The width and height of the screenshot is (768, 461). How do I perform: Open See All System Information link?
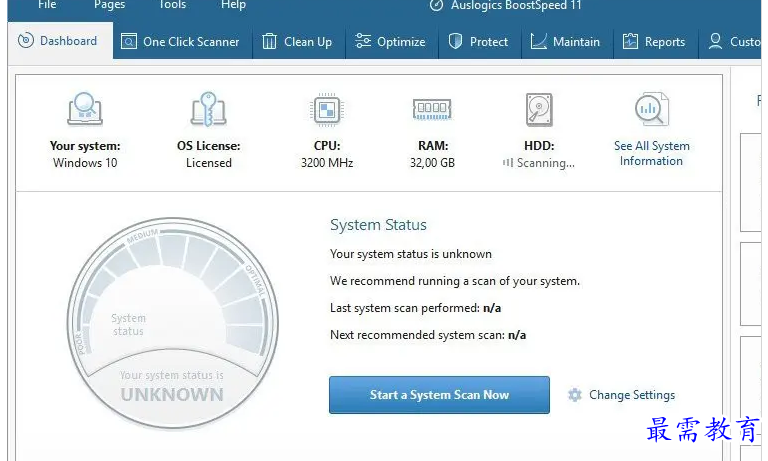651,153
